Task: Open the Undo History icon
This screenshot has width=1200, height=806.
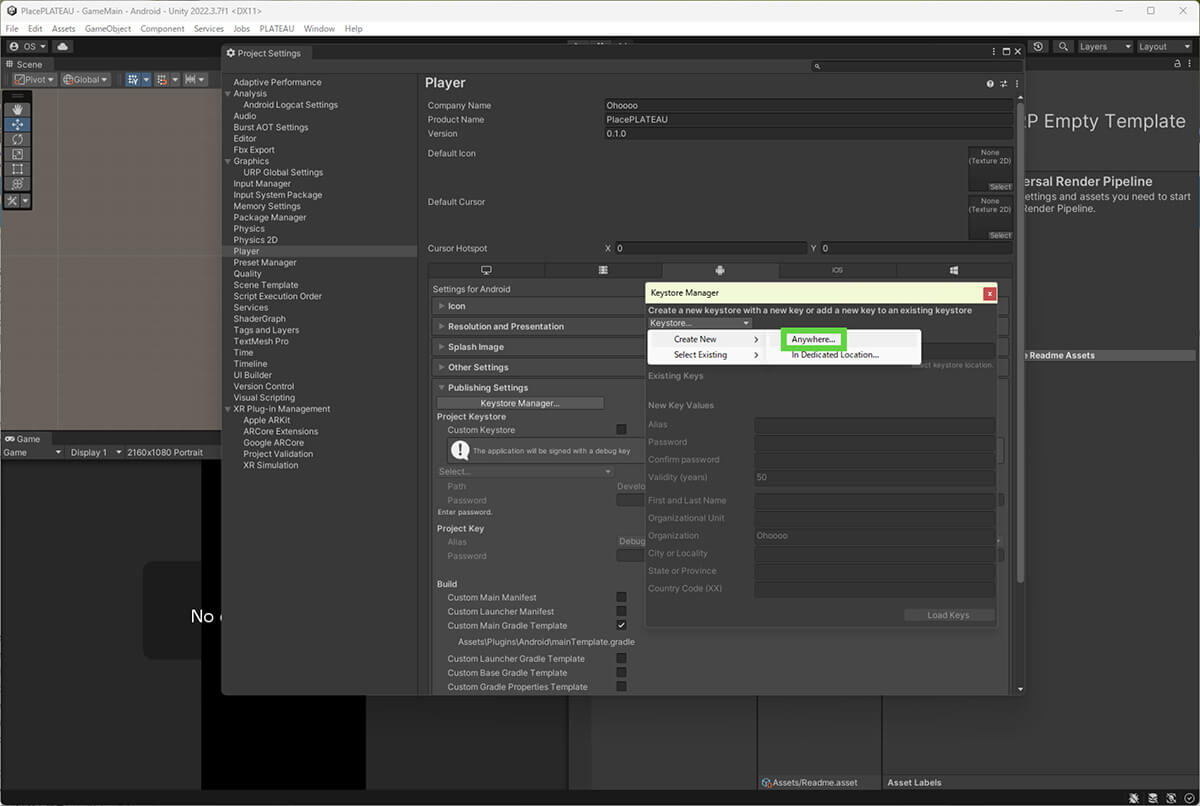Action: pos(1039,47)
